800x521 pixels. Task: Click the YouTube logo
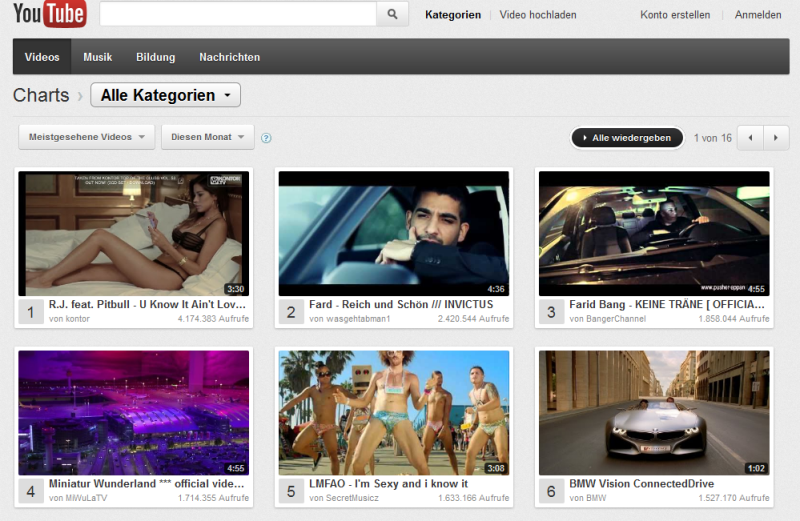(x=50, y=14)
